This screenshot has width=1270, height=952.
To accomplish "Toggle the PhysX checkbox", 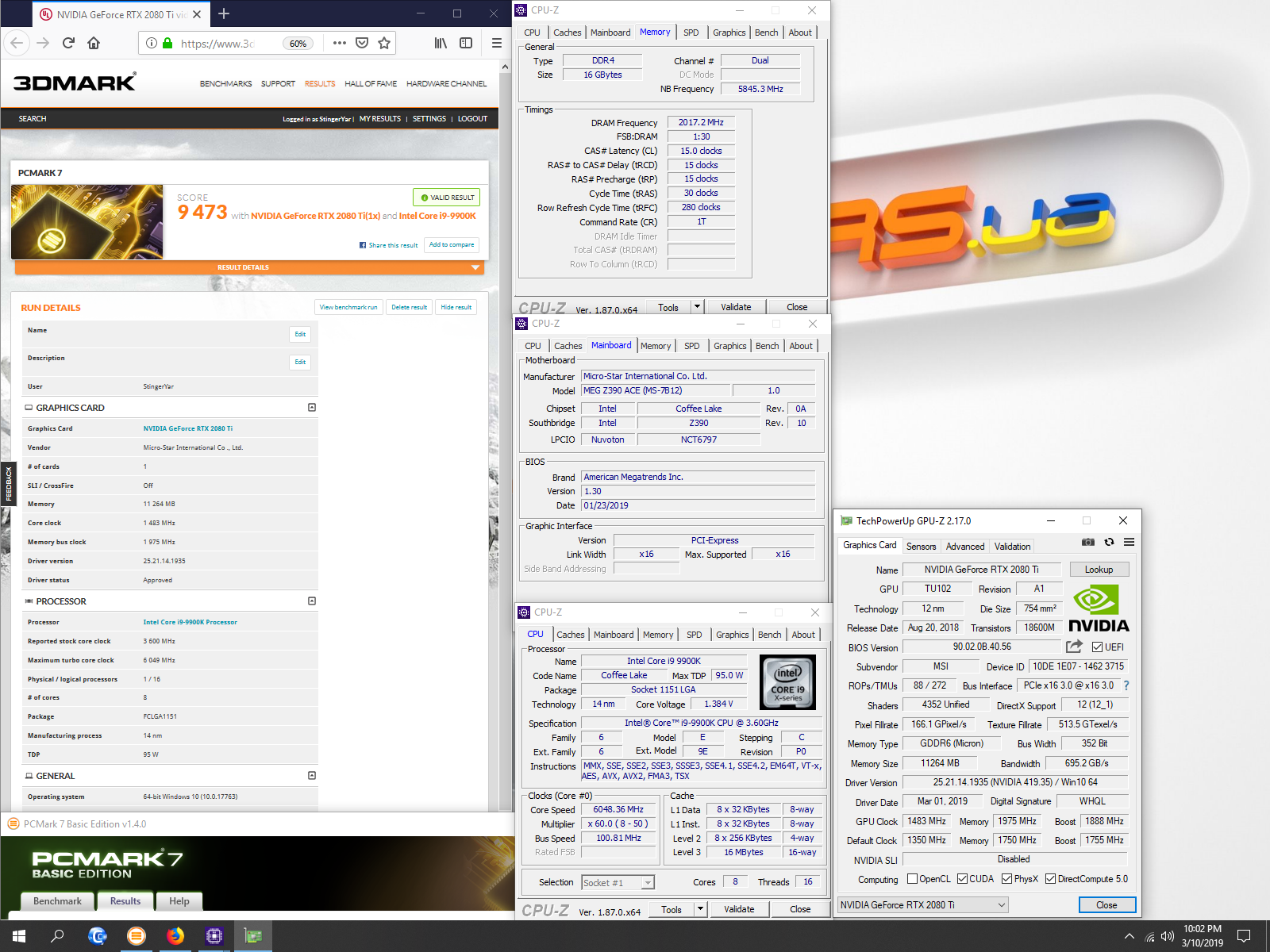I will (x=1006, y=879).
